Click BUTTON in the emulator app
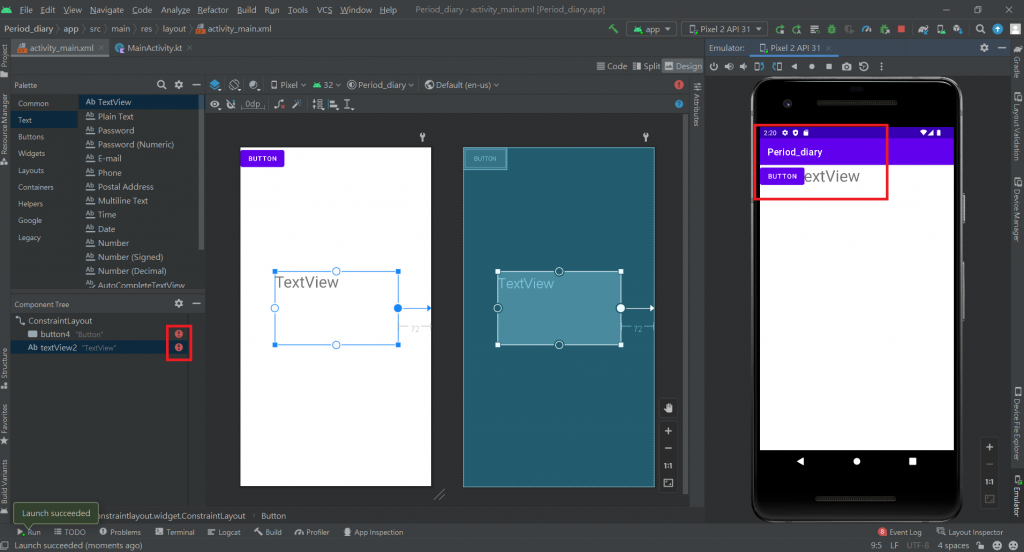 pos(782,176)
